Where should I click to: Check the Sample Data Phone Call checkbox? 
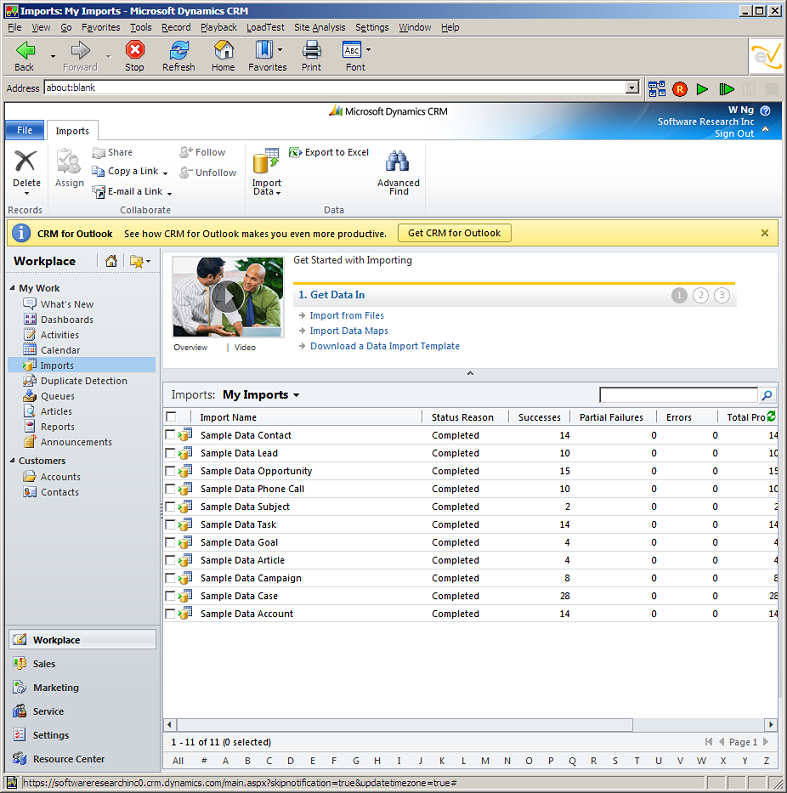[170, 489]
